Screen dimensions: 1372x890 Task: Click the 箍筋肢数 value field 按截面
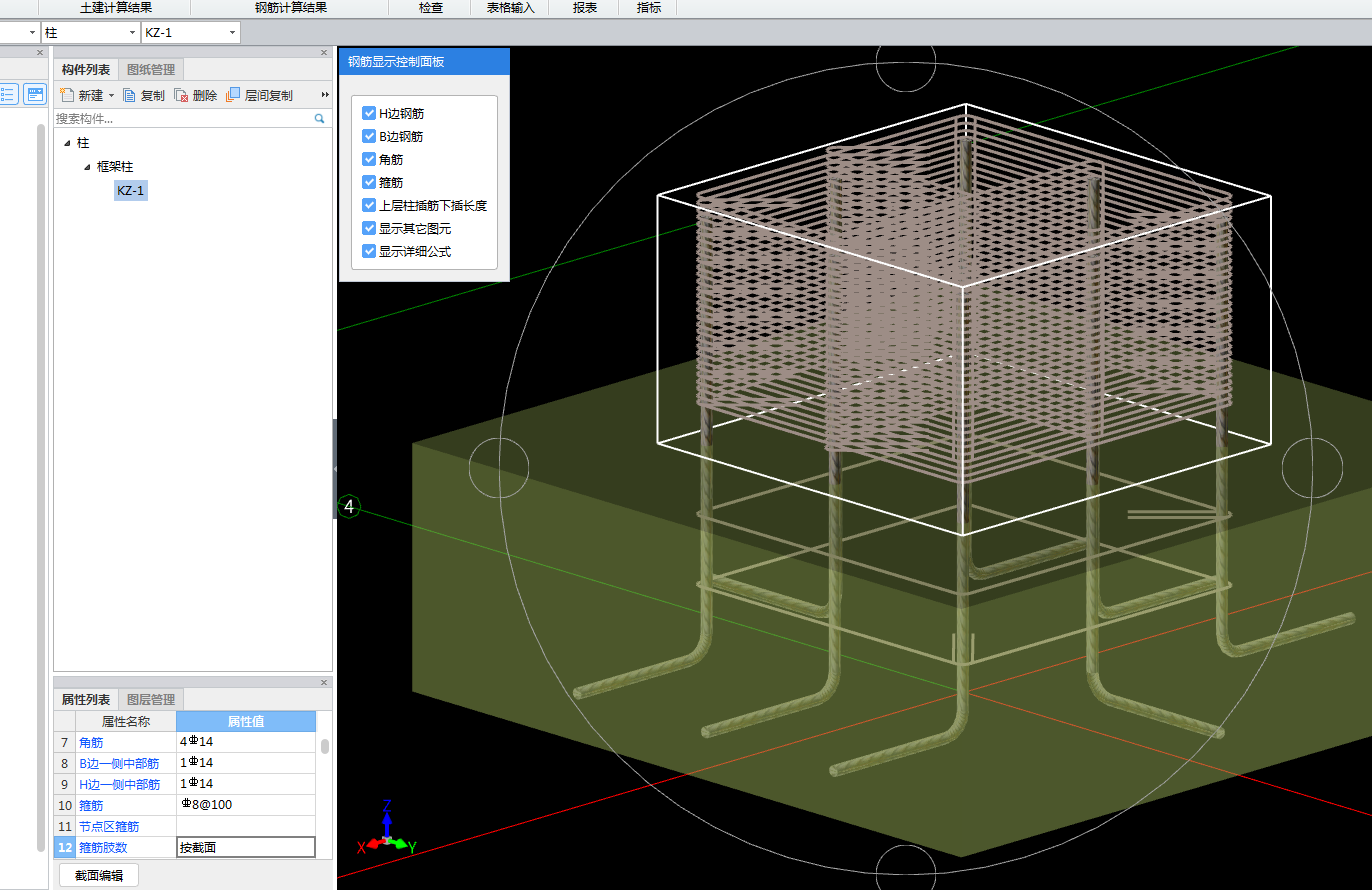click(x=246, y=848)
